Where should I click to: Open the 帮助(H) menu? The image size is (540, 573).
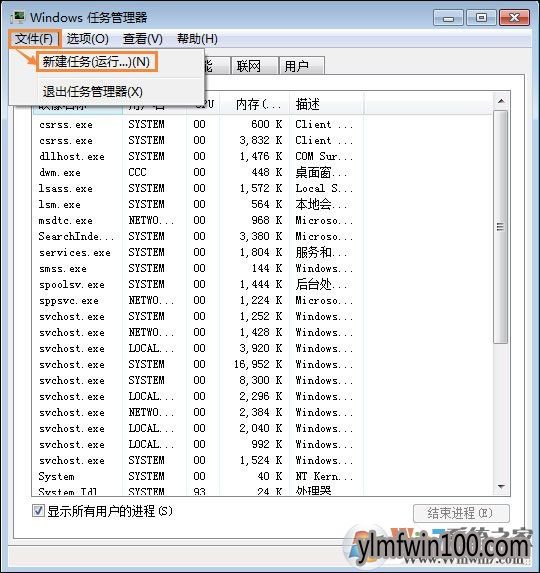pyautogui.click(x=197, y=39)
